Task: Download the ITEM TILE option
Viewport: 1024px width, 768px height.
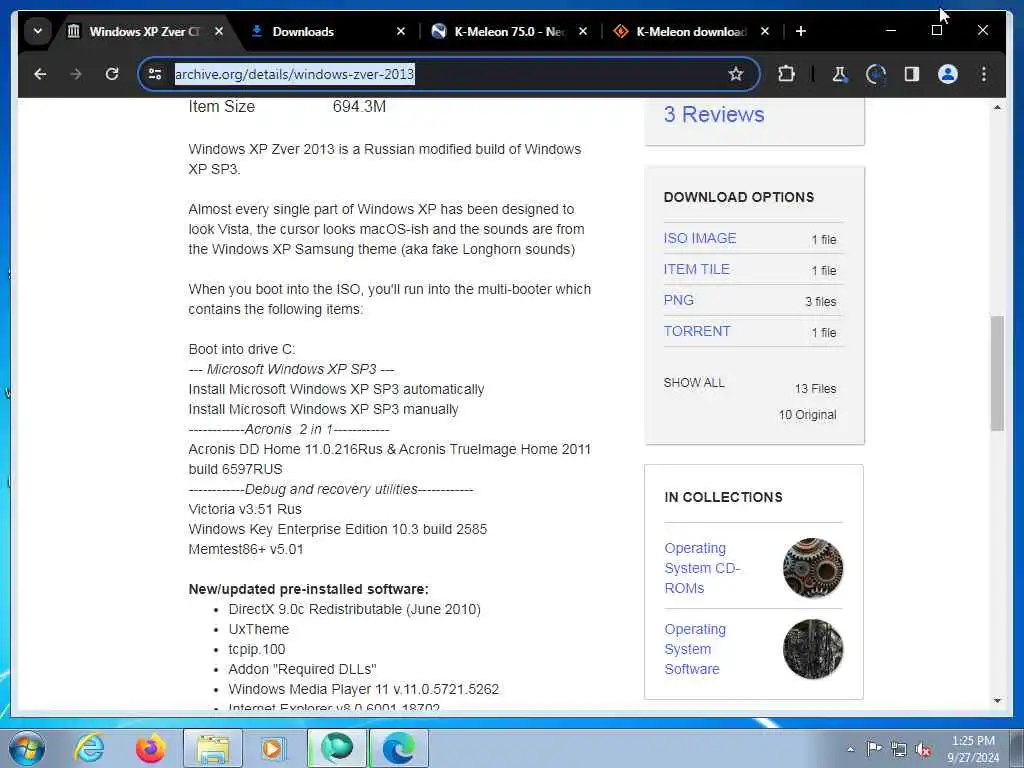Action: 696,269
